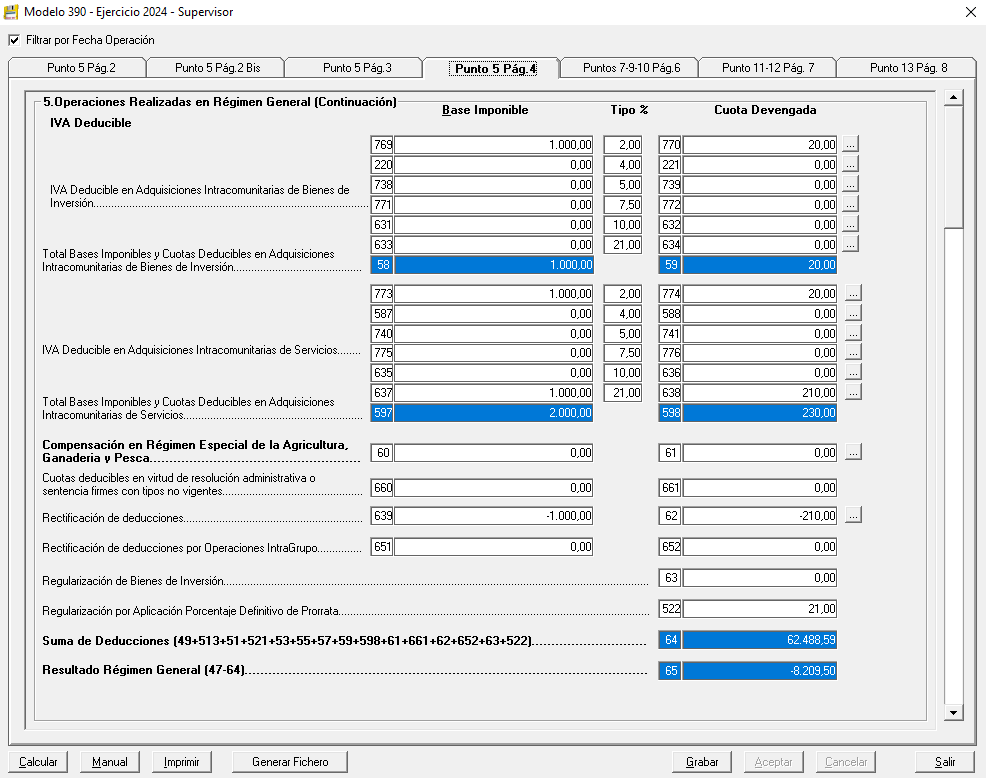Open details button beside field 632
986x778 pixels.
(x=850, y=225)
